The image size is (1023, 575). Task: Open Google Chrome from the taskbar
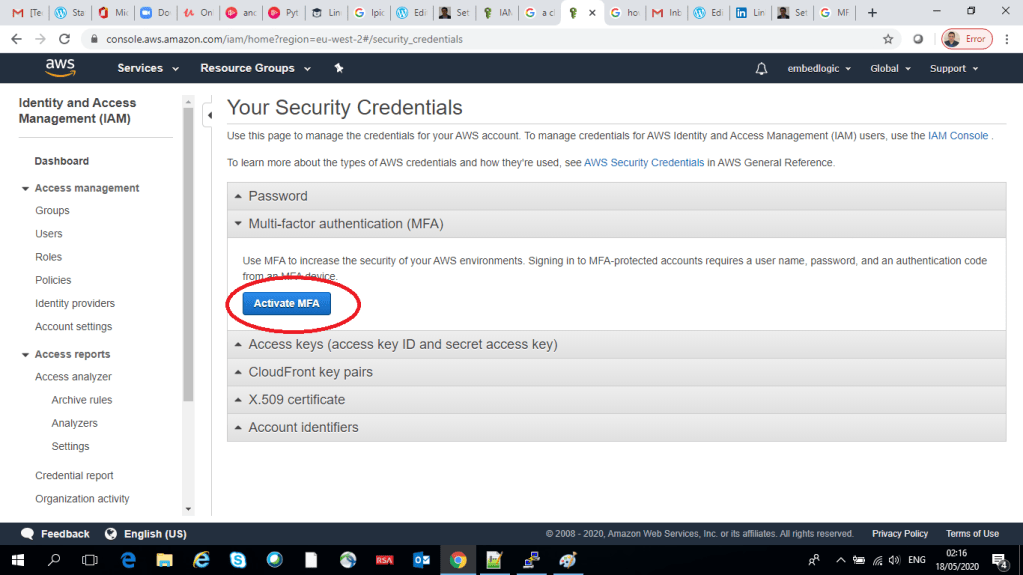pos(457,560)
